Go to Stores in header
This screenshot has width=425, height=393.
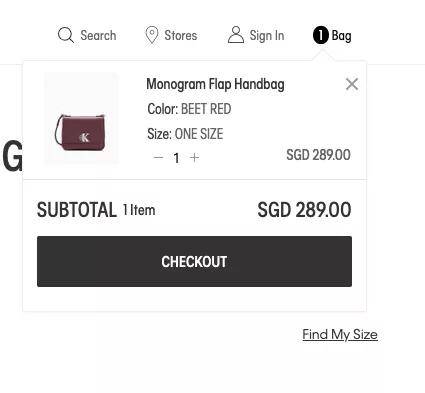[181, 35]
